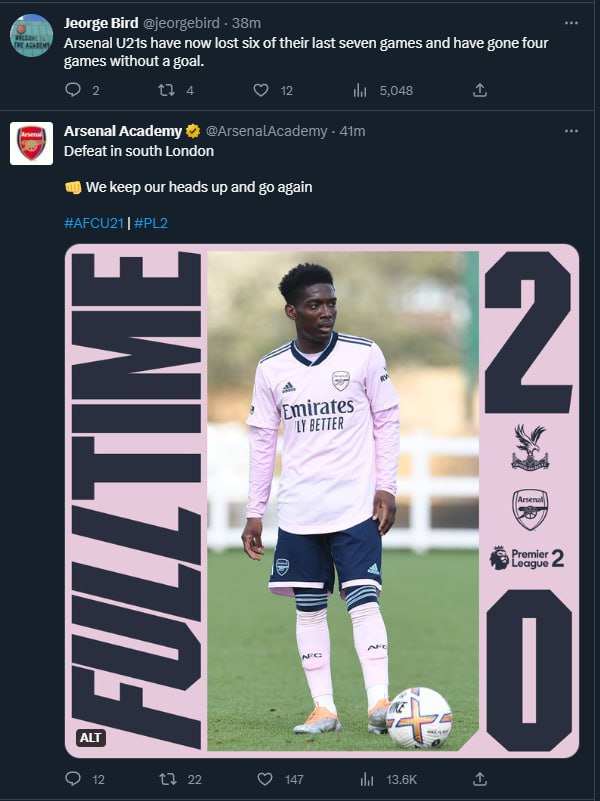This screenshot has width=600, height=801.
Task: Open the 41m timestamp of Arsenal tweet
Action: [x=352, y=131]
